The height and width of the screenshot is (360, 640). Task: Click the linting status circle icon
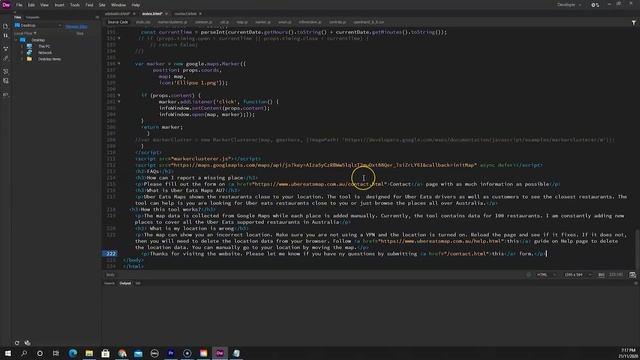(x=529, y=275)
